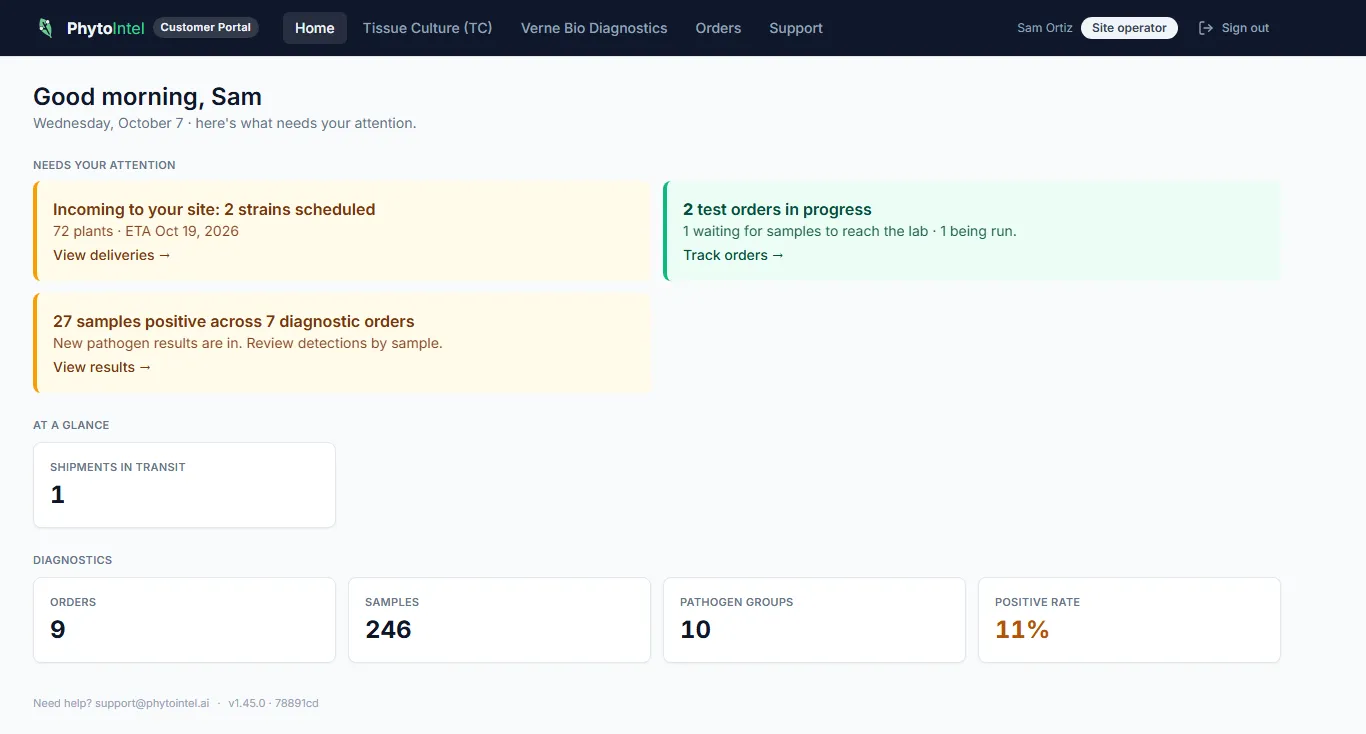
Task: Click the Sam Ortiz user name
Action: pyautogui.click(x=1045, y=28)
